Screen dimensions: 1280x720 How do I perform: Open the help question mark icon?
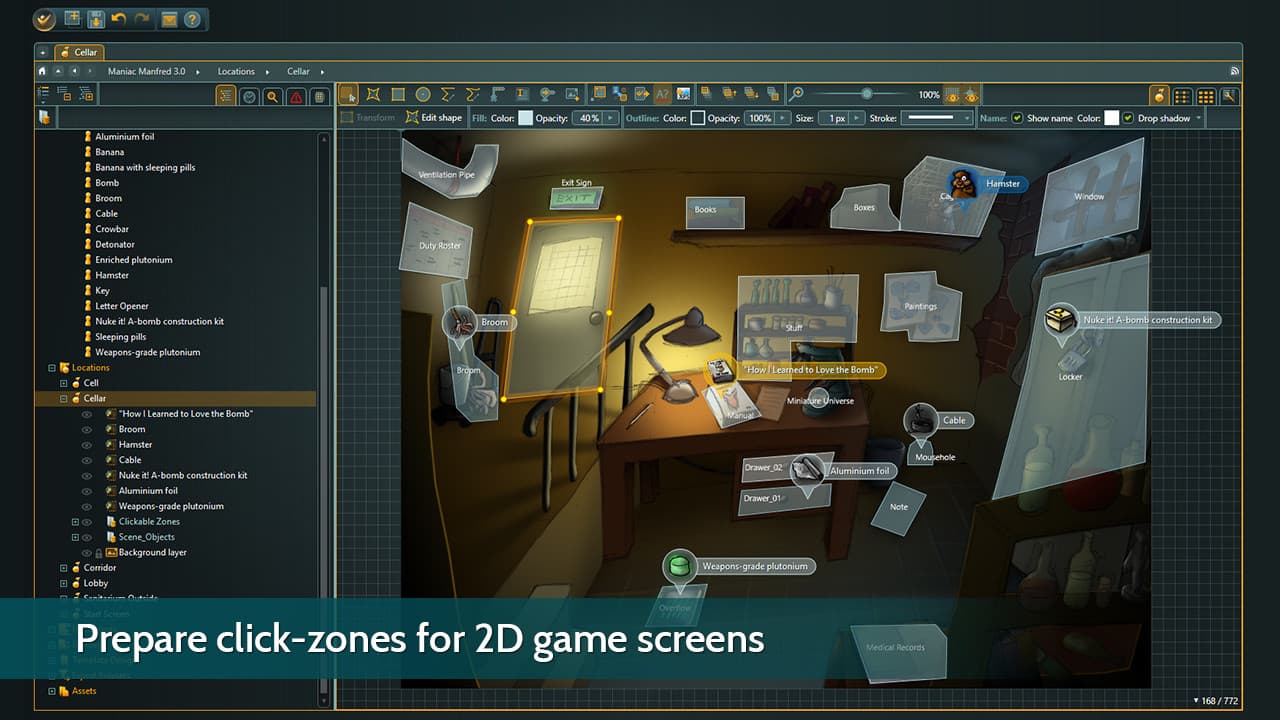point(192,19)
